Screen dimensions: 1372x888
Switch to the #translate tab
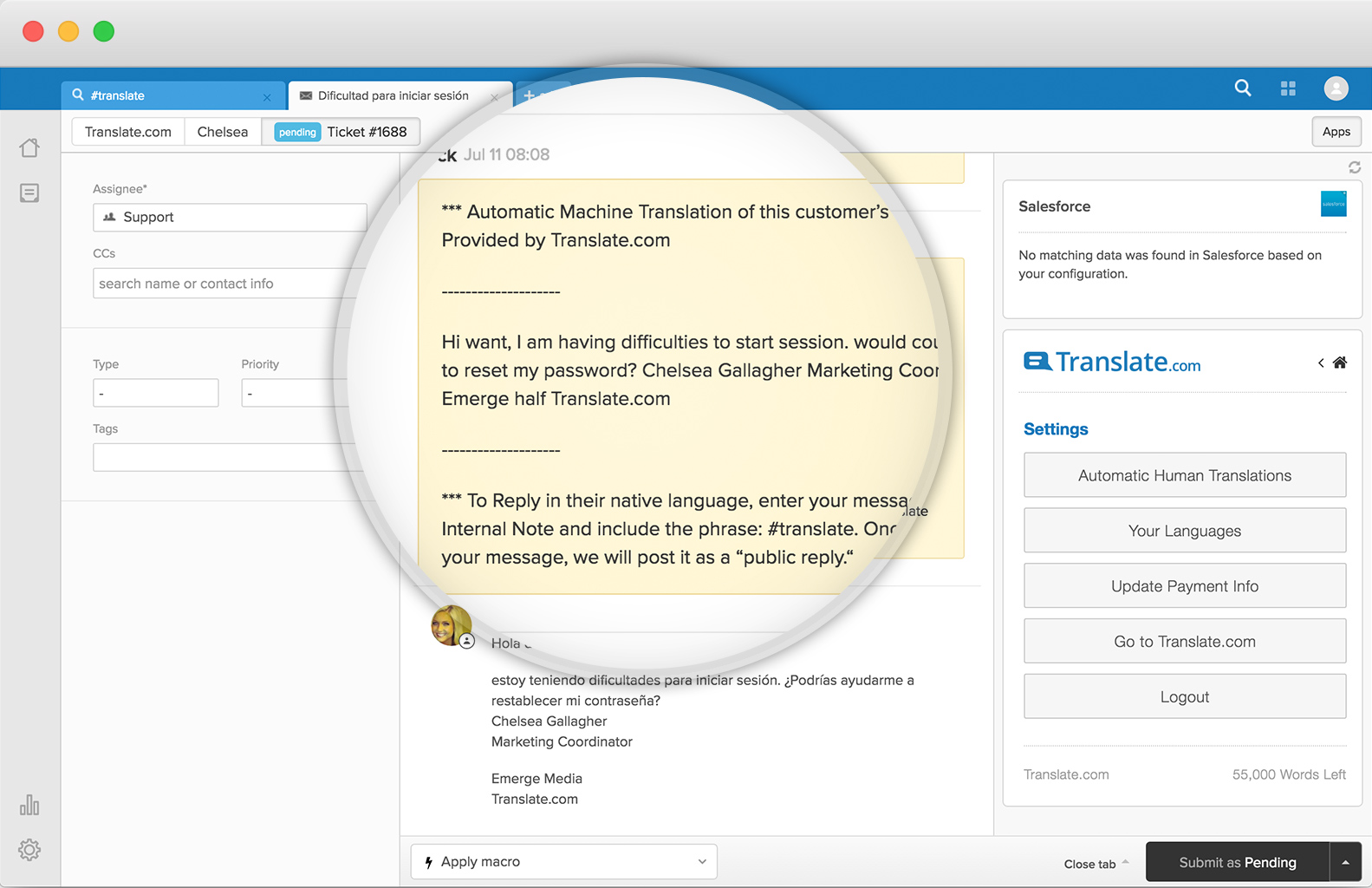[x=173, y=95]
